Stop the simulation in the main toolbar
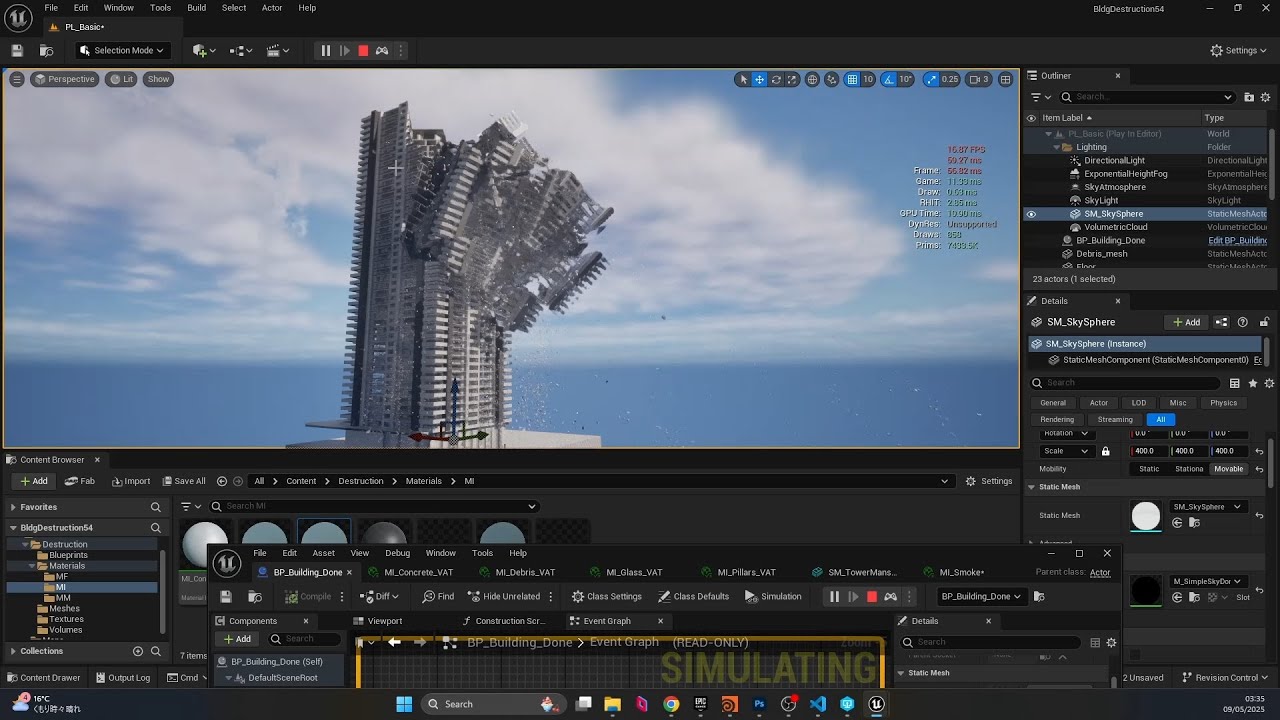The height and width of the screenshot is (720, 1280). [363, 51]
